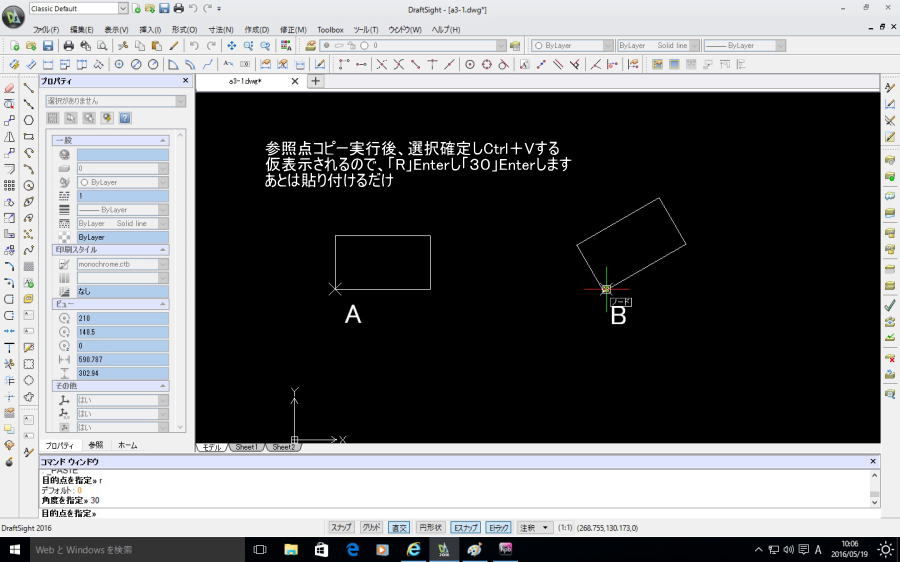Select the Mirror tool icon

click(x=9, y=137)
